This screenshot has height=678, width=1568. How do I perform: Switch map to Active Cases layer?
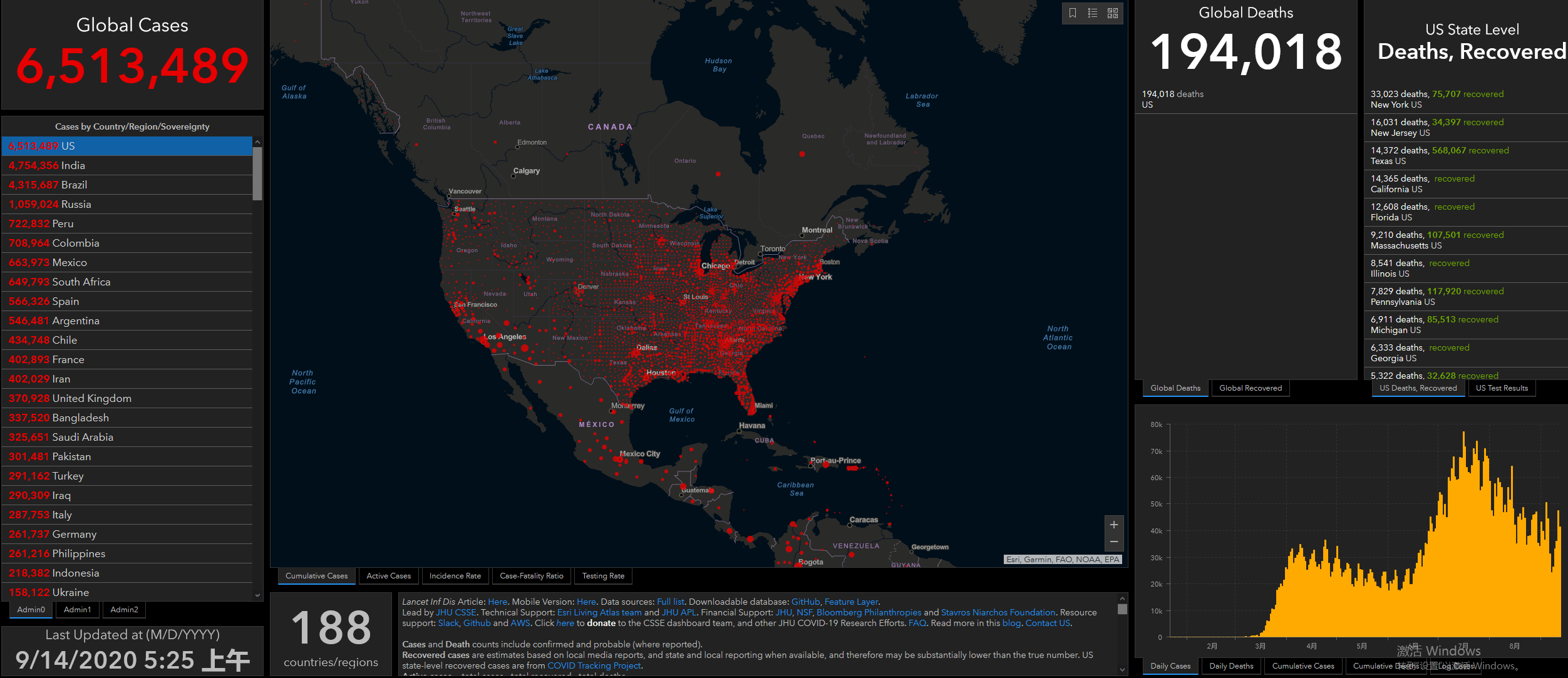click(388, 576)
